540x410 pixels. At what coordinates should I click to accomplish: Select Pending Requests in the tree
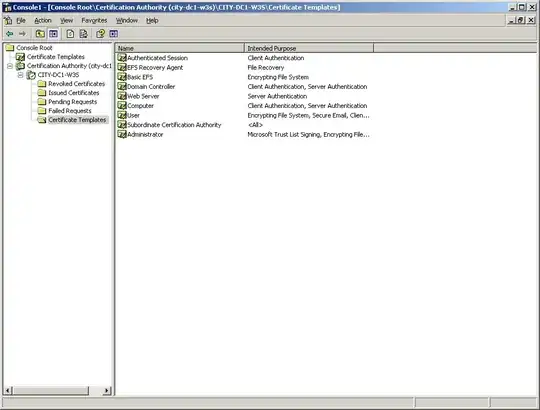click(72, 102)
